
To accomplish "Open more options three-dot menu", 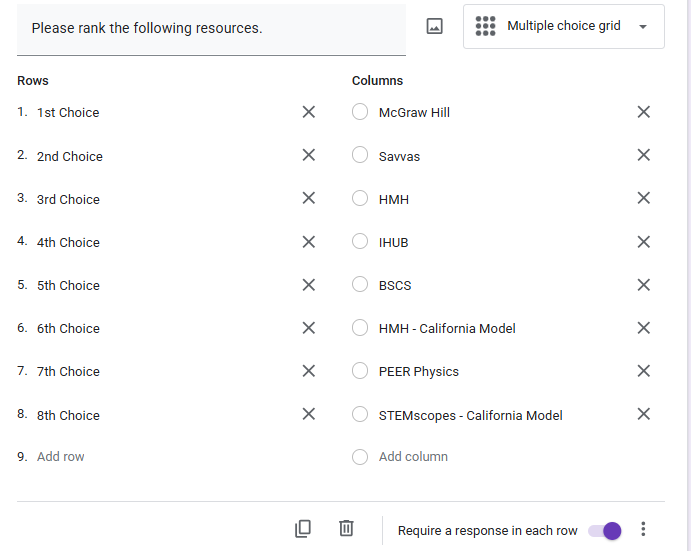I will pyautogui.click(x=644, y=530).
